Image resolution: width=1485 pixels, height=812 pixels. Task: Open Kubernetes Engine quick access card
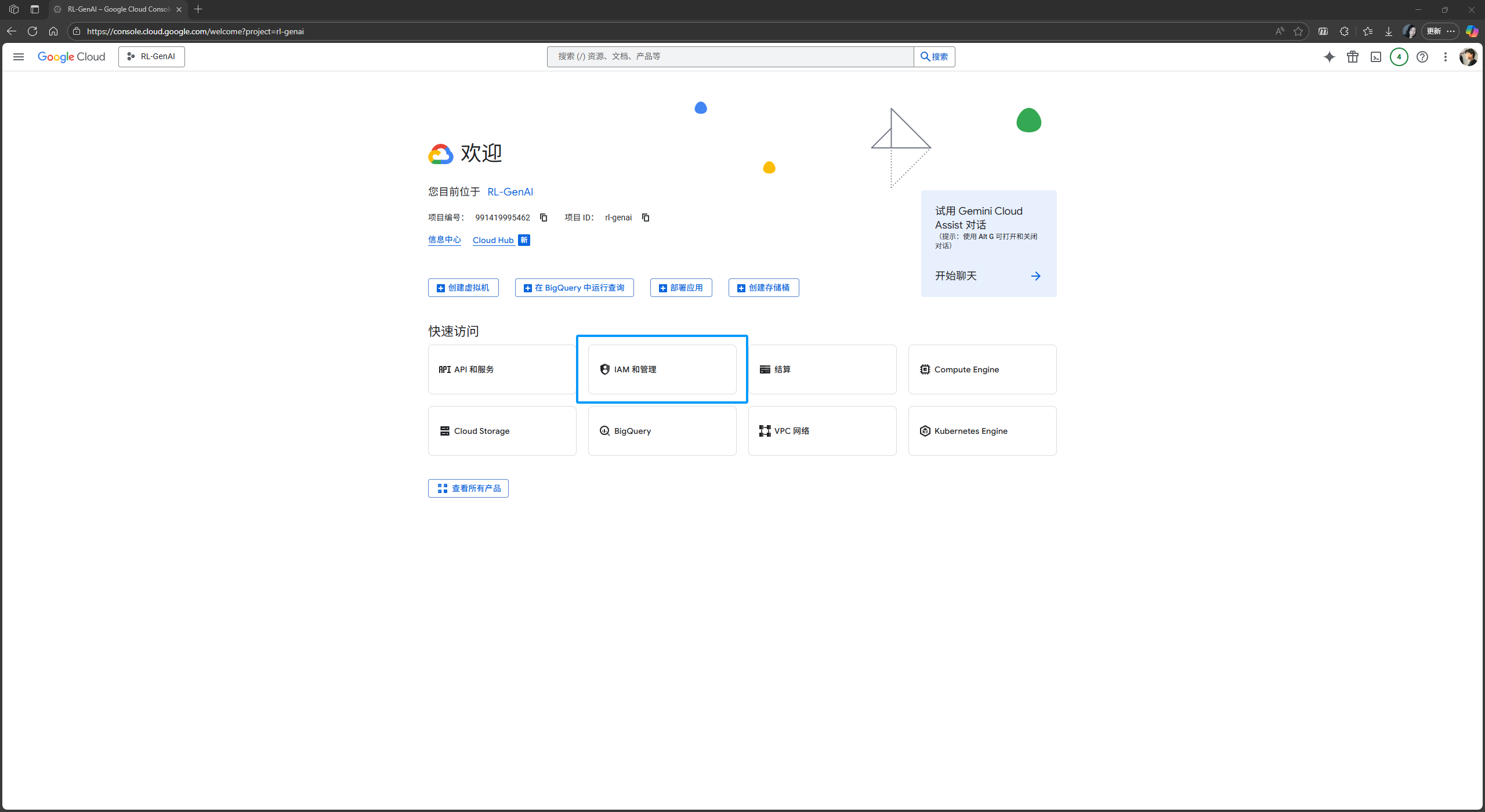982,431
